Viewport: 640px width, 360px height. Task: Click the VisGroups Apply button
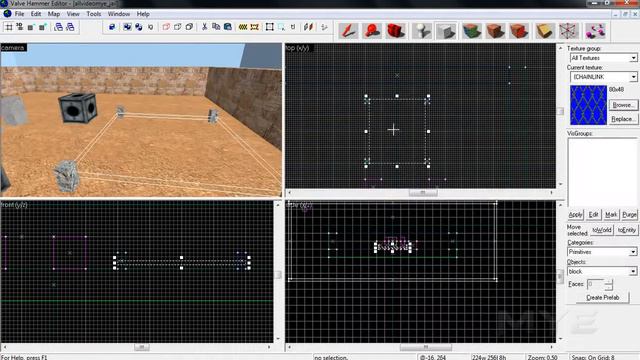click(576, 215)
